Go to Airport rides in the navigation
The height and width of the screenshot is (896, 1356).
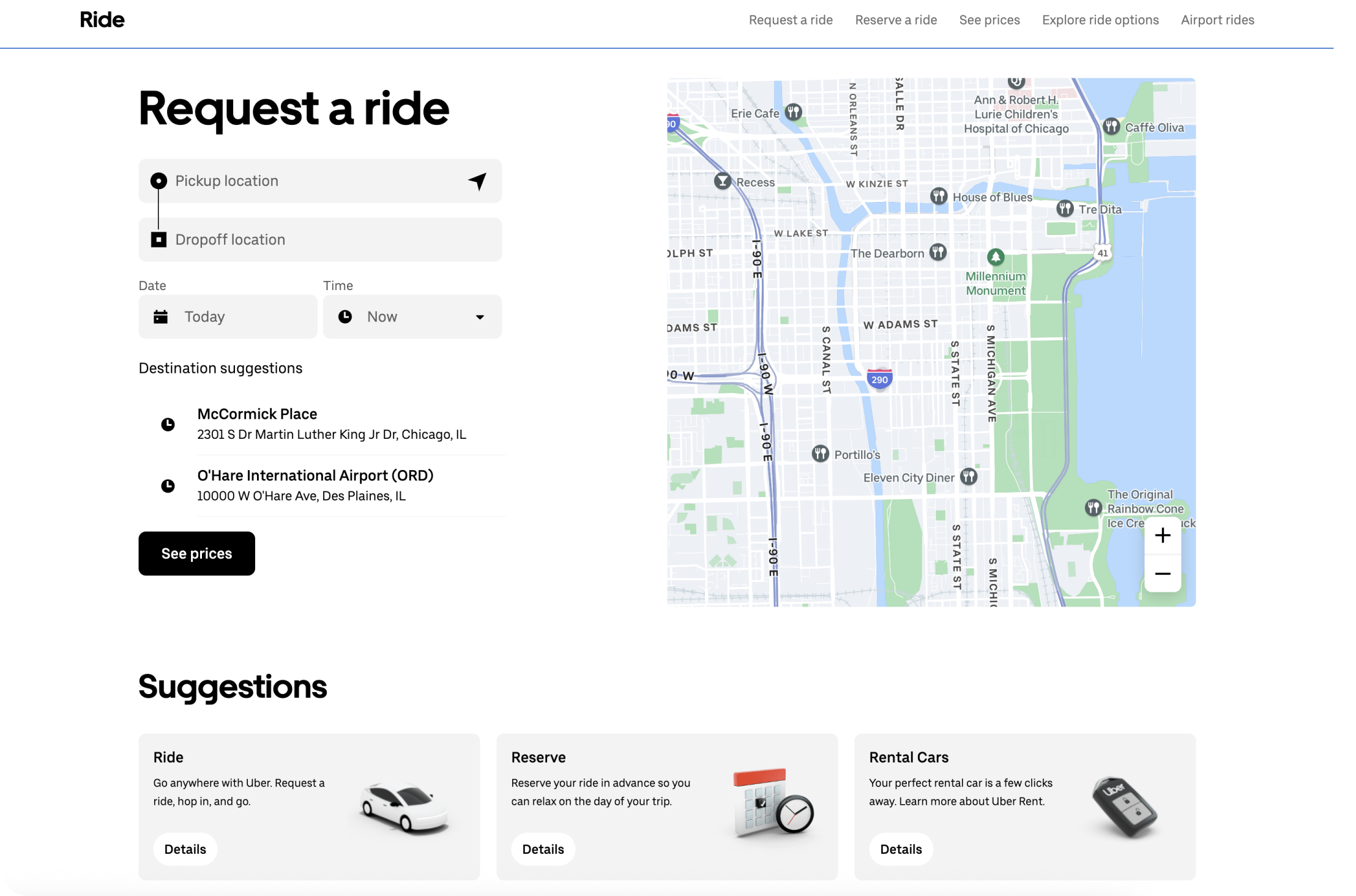(x=1217, y=20)
